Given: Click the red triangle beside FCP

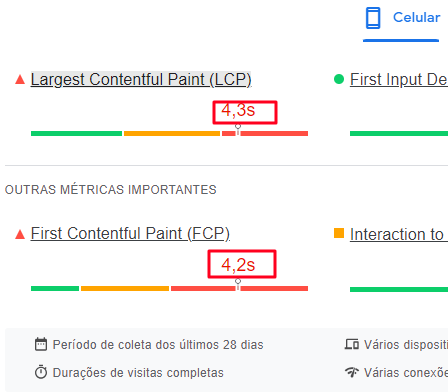Looking at the screenshot, I should [20, 234].
